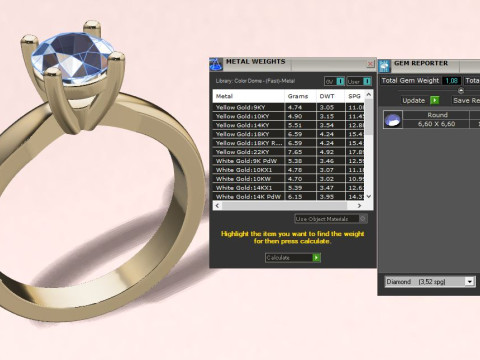Select the Yellow Gold:18KY R... row
This screenshot has height=360, width=480.
point(289,143)
